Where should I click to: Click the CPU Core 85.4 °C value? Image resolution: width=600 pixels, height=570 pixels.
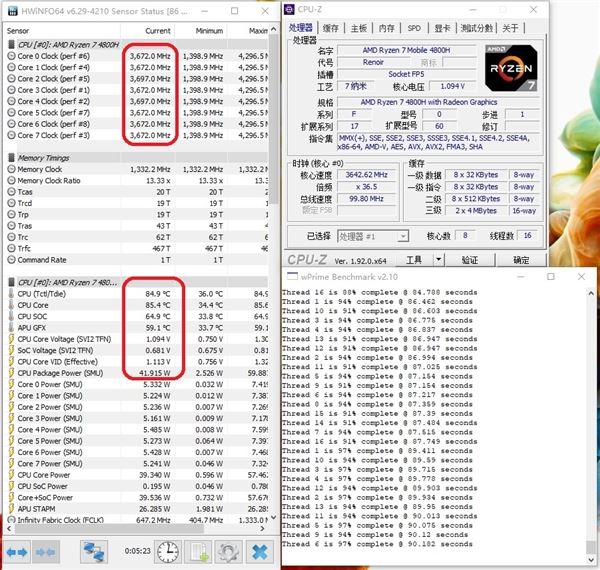click(158, 305)
